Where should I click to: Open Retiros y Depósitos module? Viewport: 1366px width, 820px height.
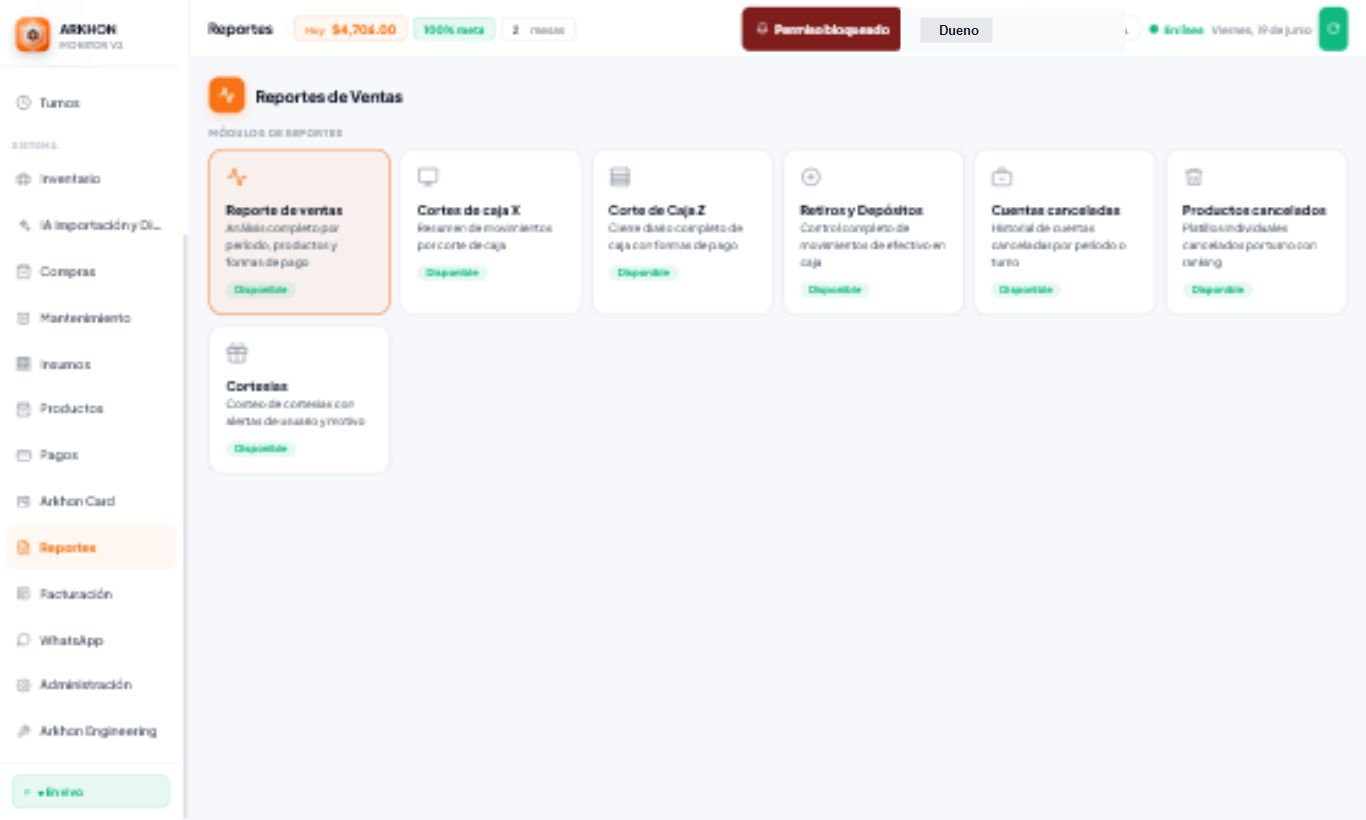pos(873,232)
